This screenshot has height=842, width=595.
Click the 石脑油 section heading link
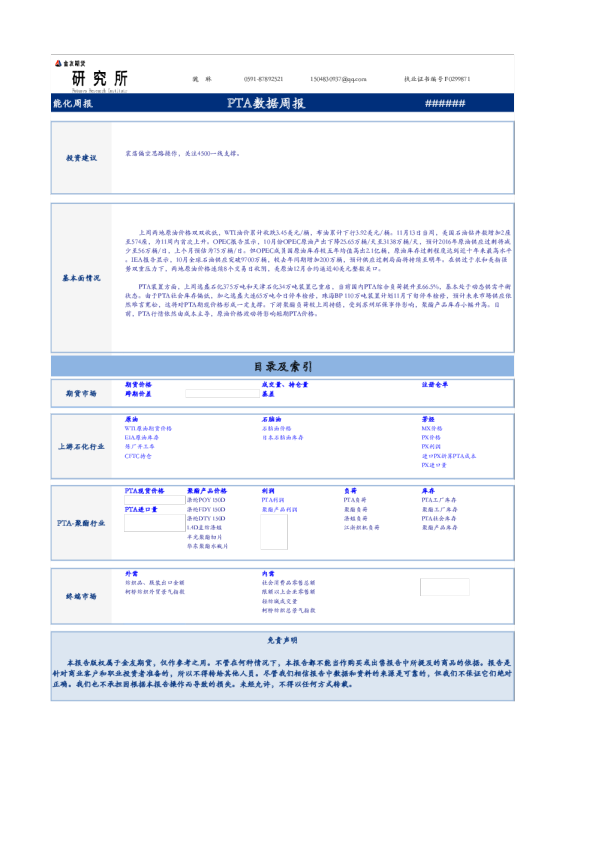coord(271,419)
